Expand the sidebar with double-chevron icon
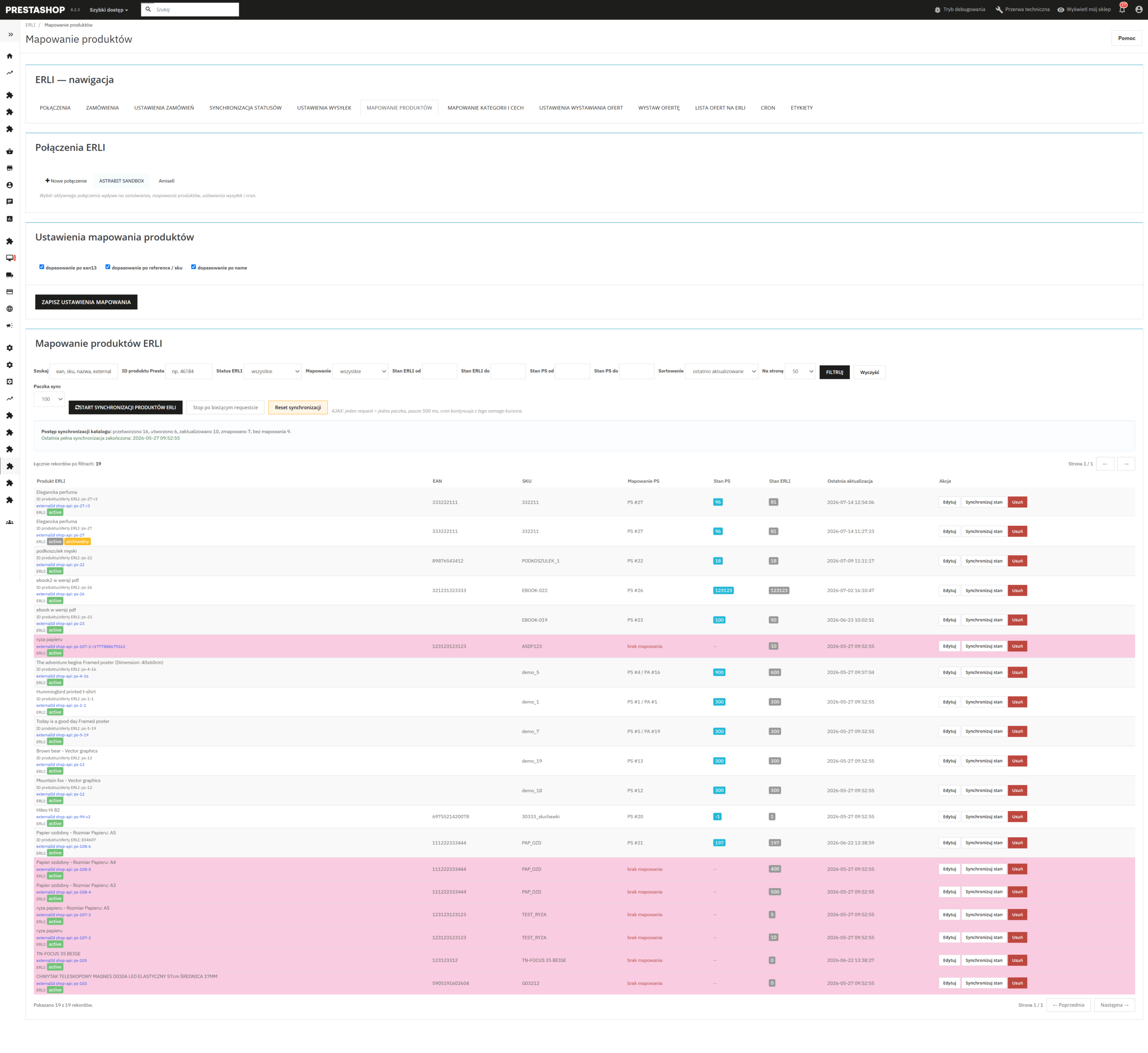Viewport: 1148px width, 1053px height. pyautogui.click(x=10, y=35)
